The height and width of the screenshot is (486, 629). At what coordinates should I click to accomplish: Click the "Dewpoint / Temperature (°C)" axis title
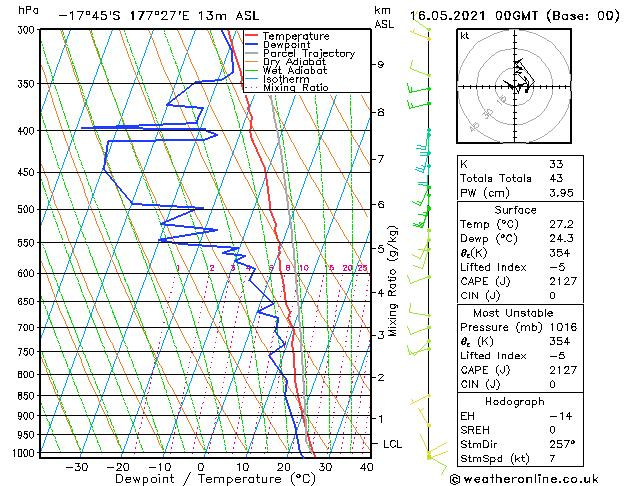pos(215,479)
